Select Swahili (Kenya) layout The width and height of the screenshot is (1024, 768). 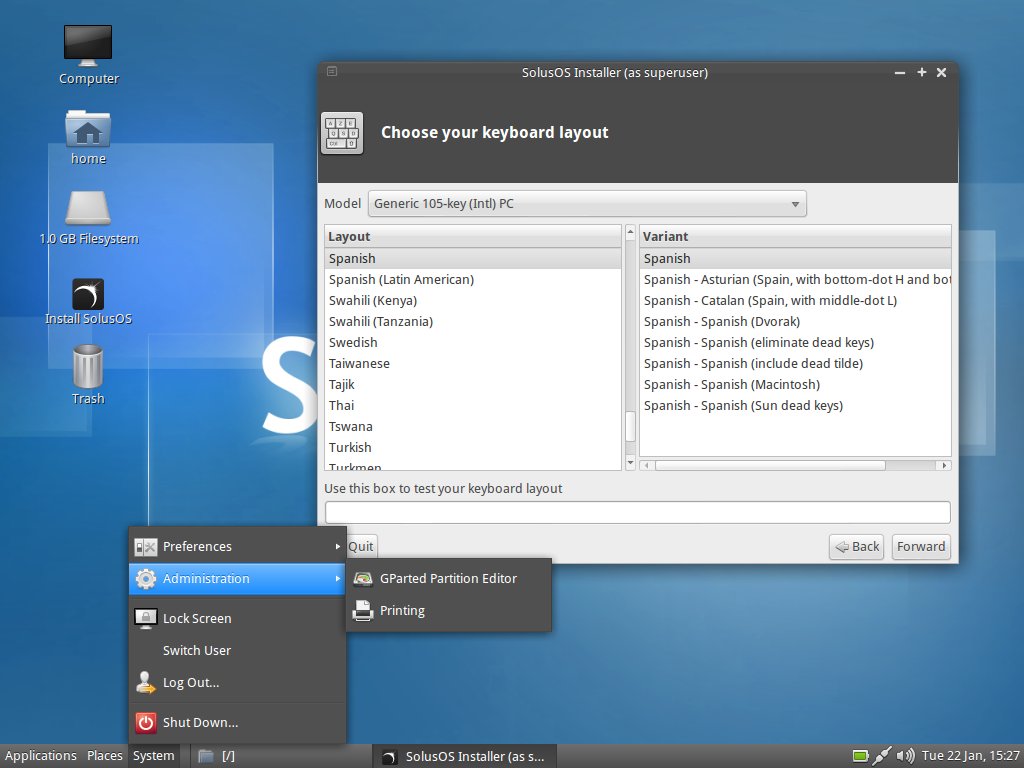point(473,300)
